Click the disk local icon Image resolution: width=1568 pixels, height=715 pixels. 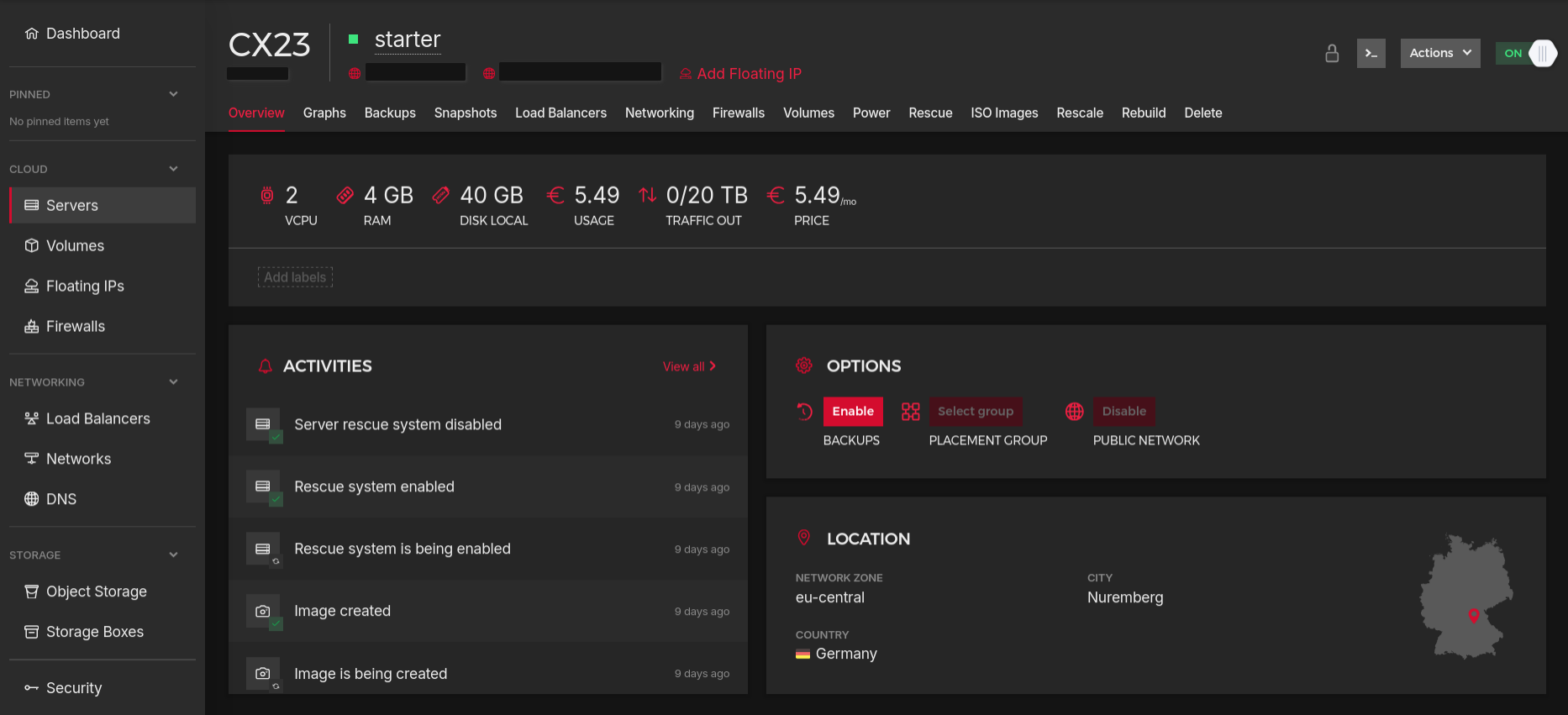click(441, 196)
